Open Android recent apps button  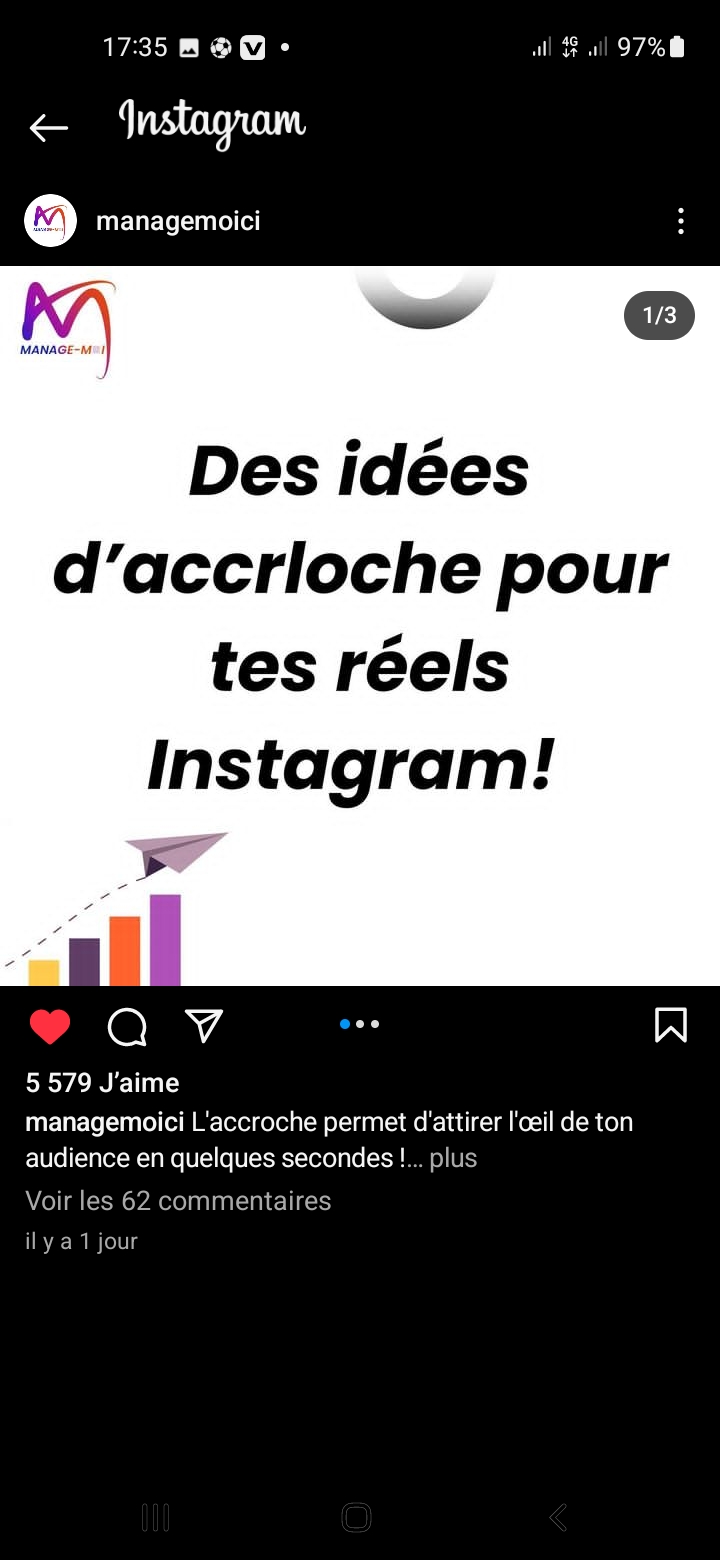point(156,1517)
